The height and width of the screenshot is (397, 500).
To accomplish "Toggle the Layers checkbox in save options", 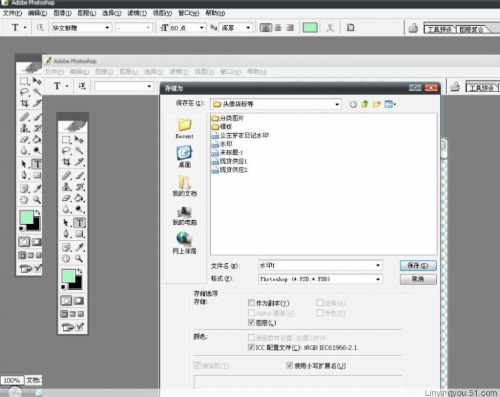I will pyautogui.click(x=251, y=322).
